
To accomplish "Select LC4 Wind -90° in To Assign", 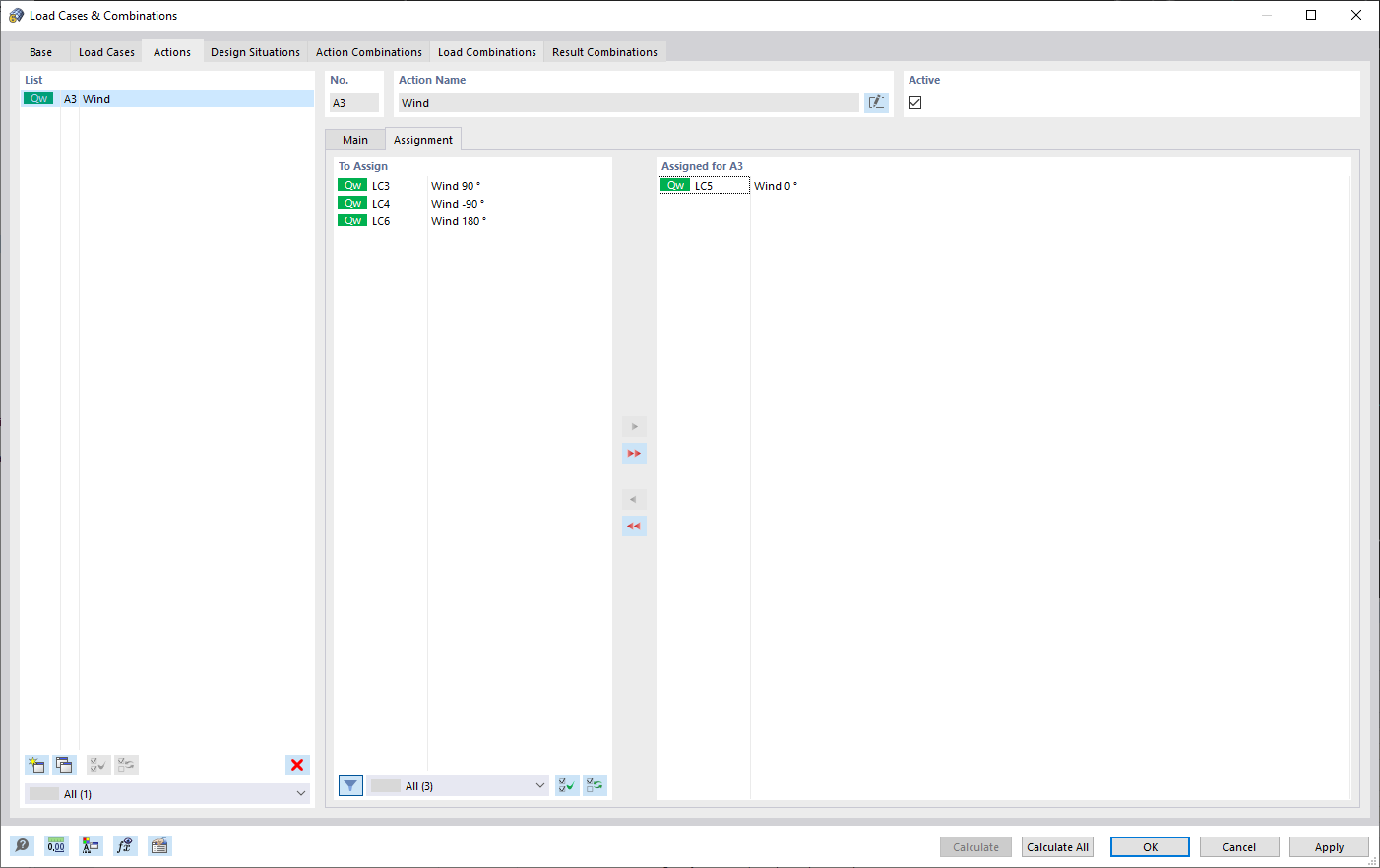I will [472, 204].
